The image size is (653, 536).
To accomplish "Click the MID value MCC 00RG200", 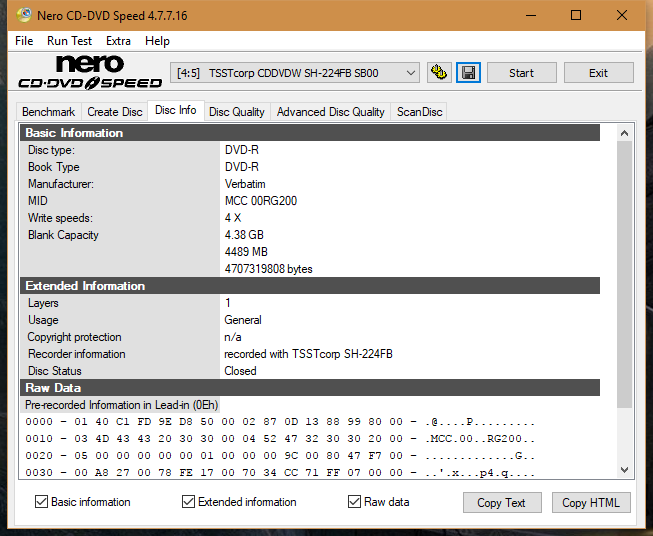I will tap(261, 201).
